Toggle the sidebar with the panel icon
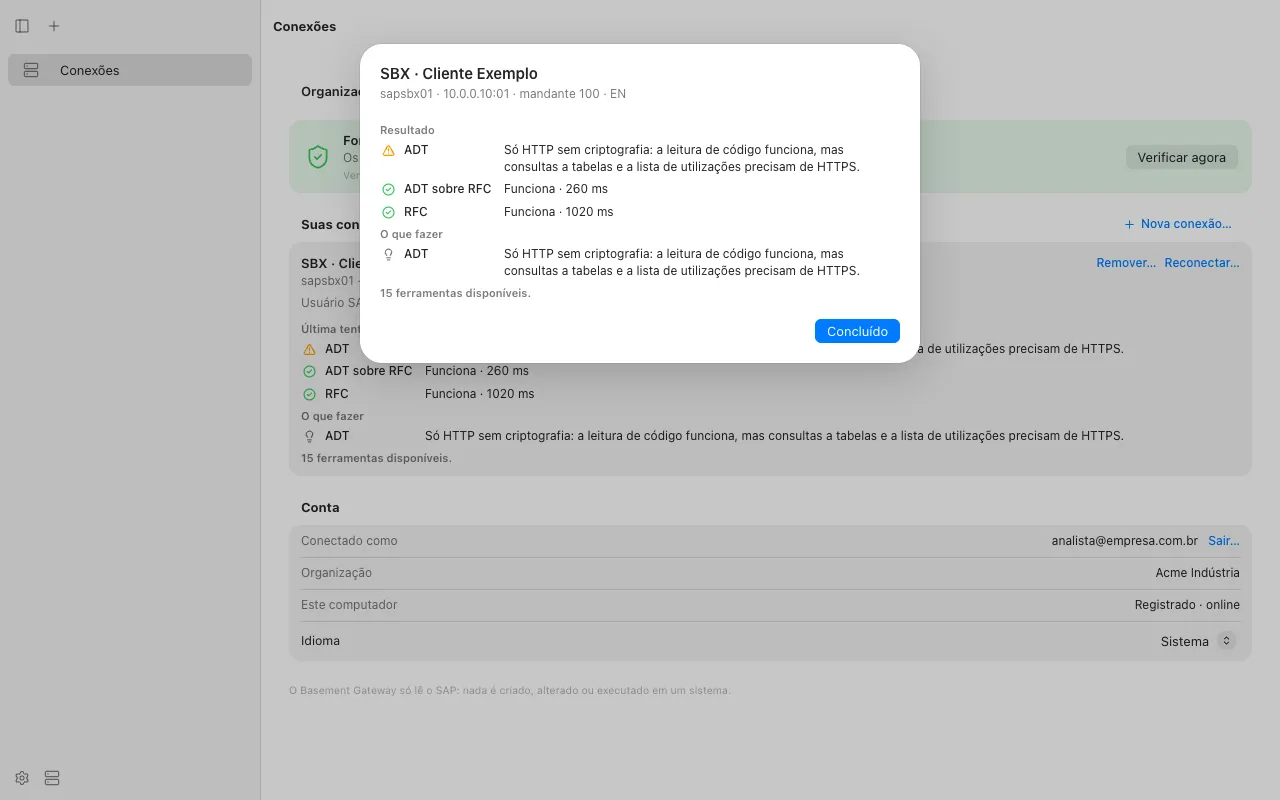 pos(22,26)
